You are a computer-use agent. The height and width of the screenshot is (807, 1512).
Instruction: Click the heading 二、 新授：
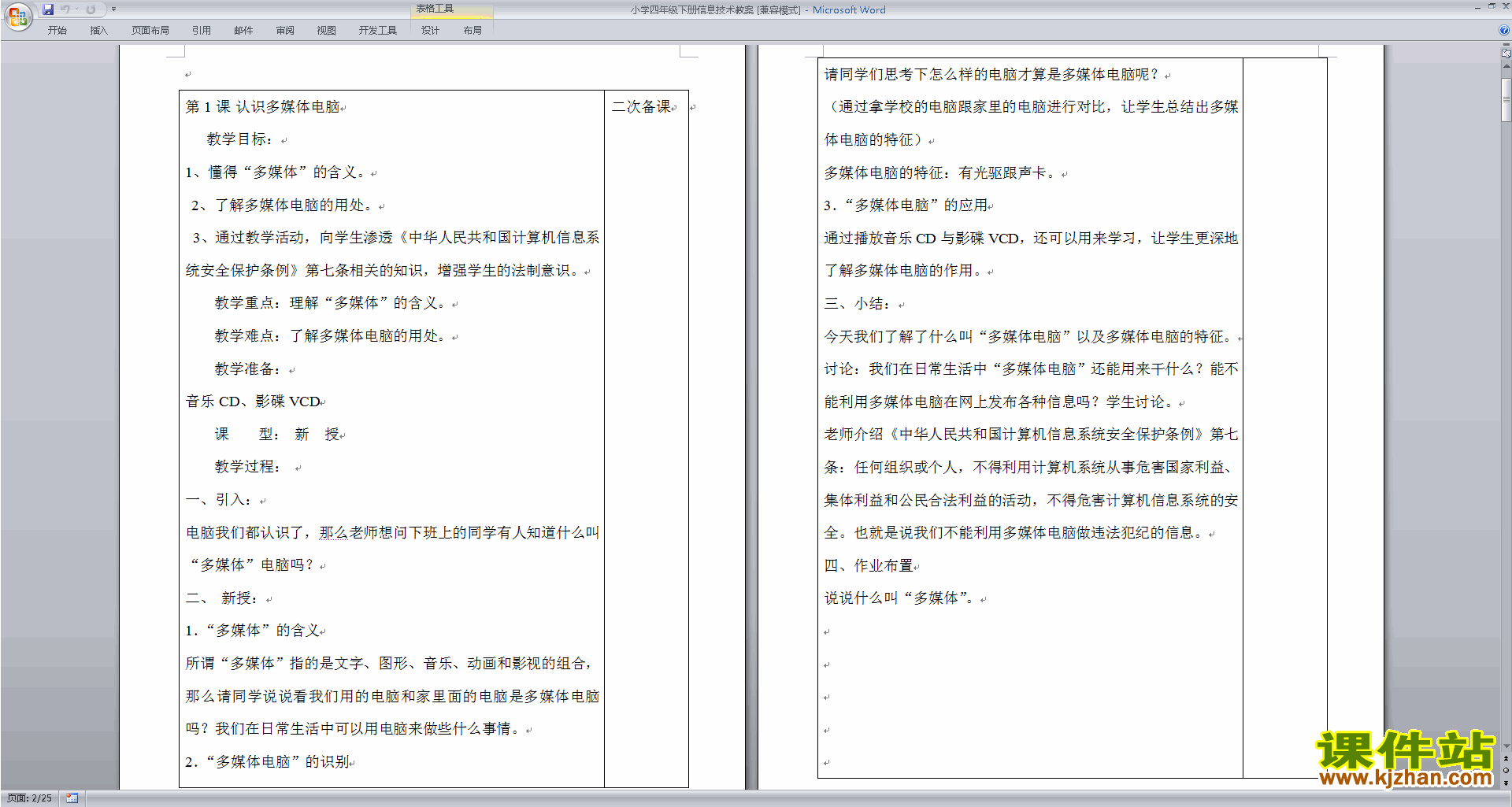pyautogui.click(x=222, y=598)
